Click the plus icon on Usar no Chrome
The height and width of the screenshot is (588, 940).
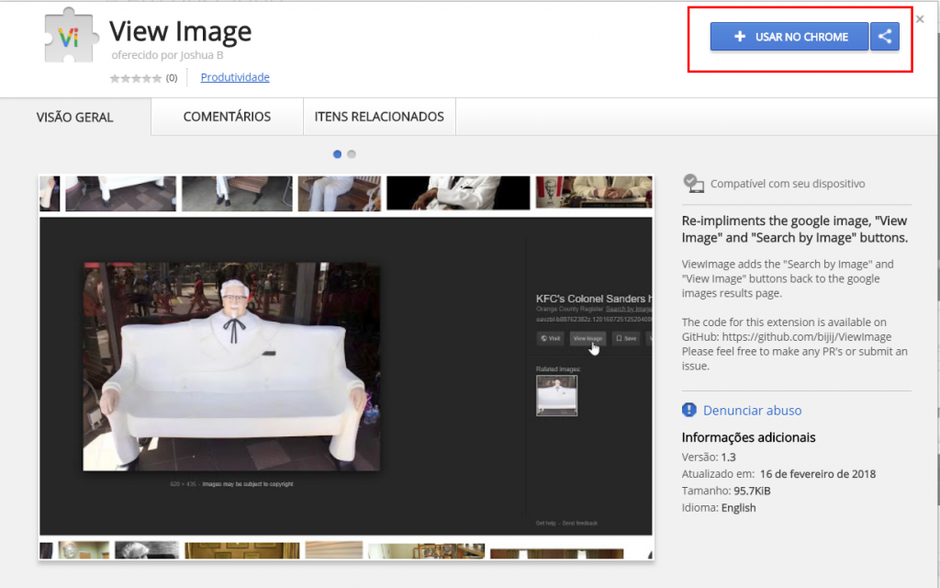[x=740, y=37]
